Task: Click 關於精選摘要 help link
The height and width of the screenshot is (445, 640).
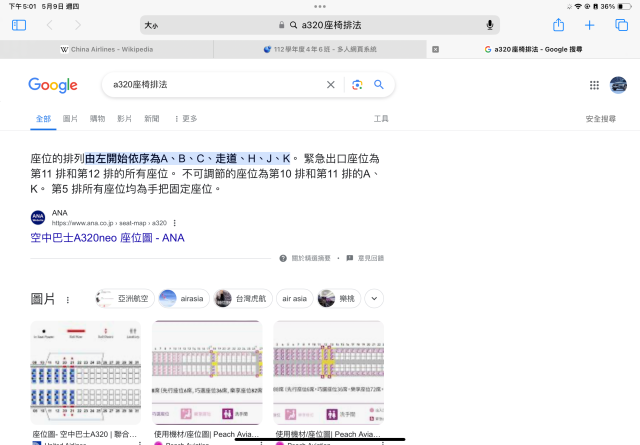Action: 305,258
